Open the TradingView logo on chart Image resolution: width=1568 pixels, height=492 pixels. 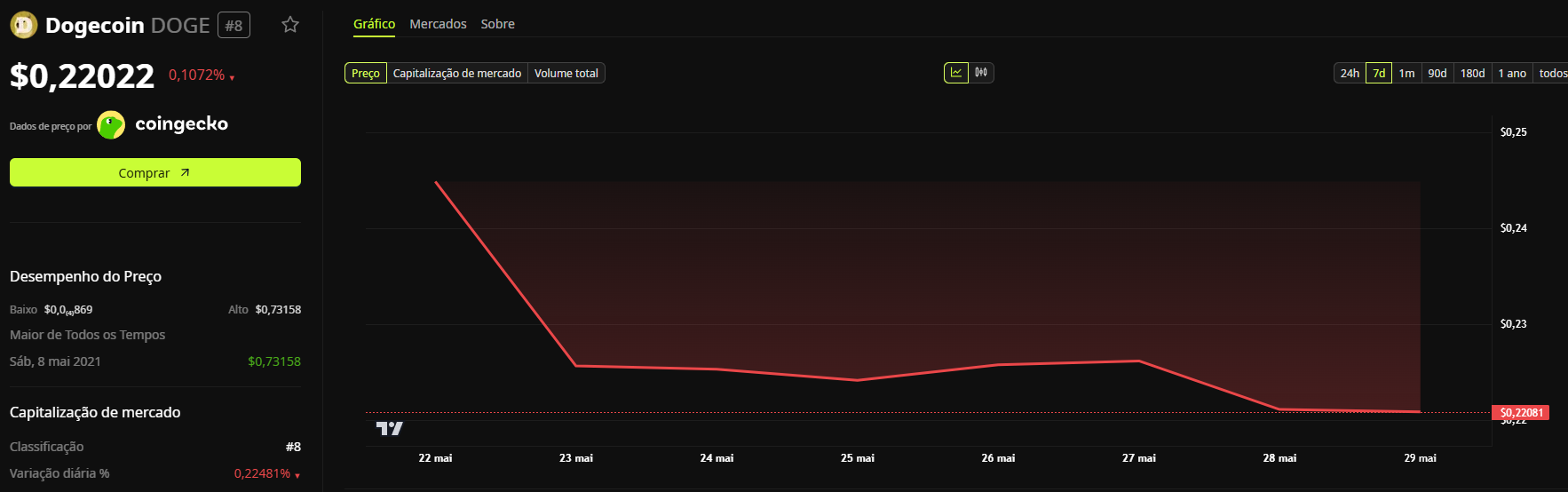[389, 428]
